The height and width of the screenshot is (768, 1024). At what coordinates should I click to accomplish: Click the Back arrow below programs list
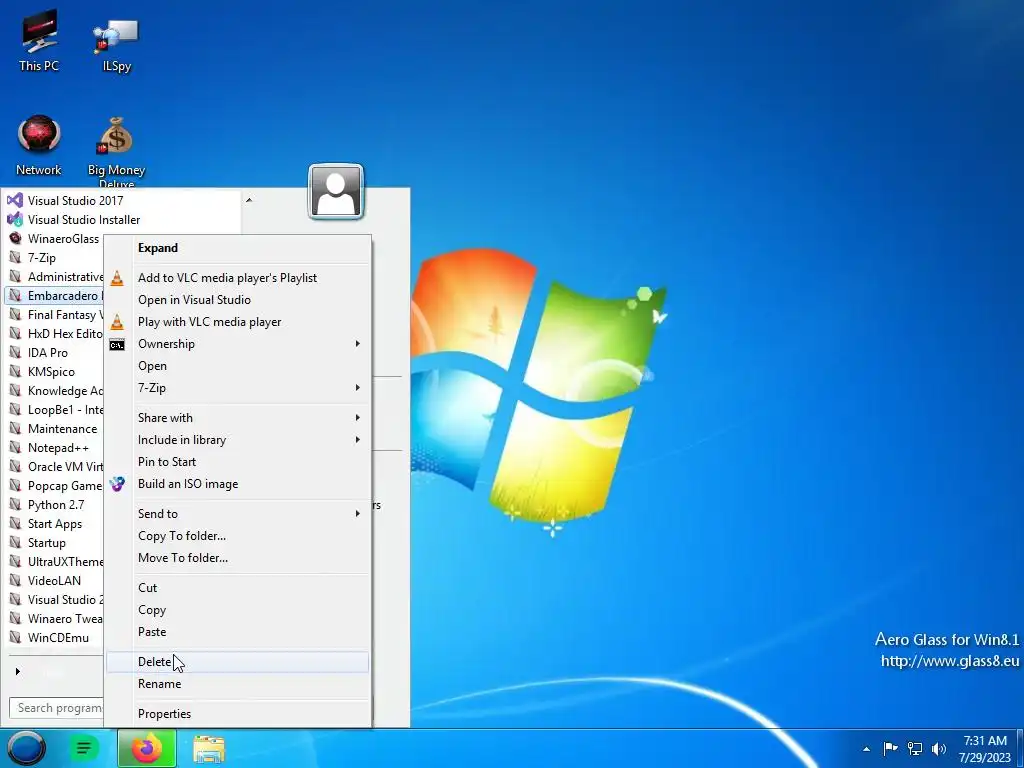click(18, 671)
